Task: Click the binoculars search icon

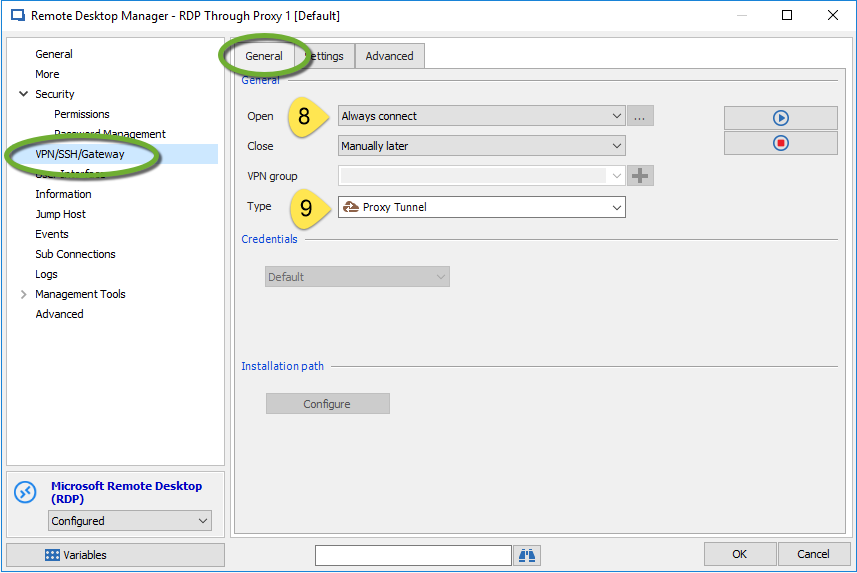Action: [527, 555]
